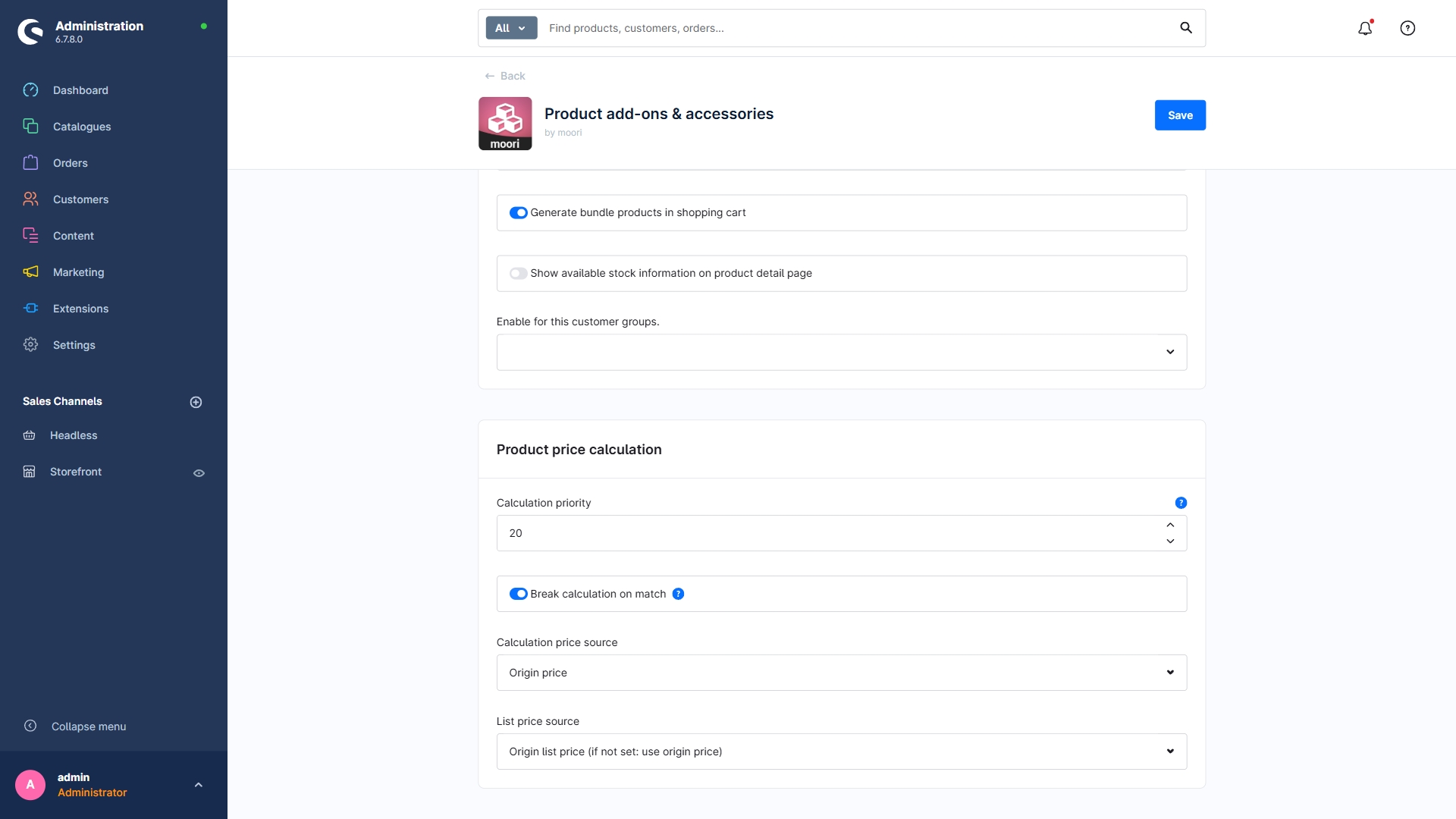1456x819 pixels.
Task: Open the search scope All dropdown
Action: click(510, 27)
